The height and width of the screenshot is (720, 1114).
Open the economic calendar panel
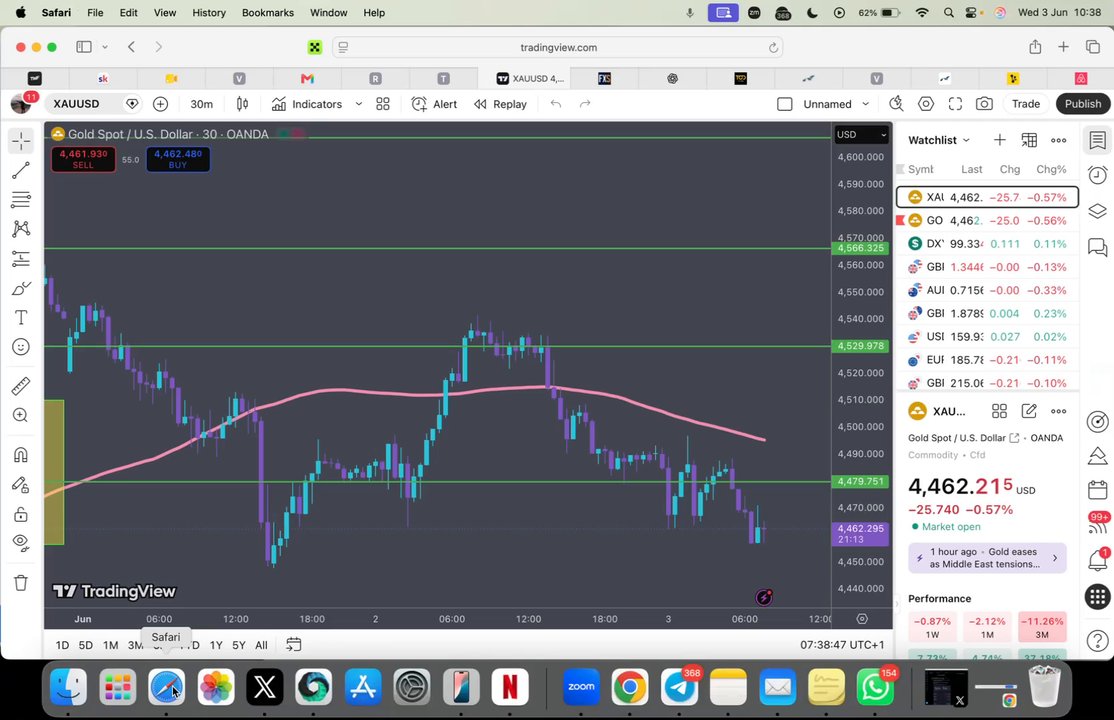click(x=1098, y=490)
